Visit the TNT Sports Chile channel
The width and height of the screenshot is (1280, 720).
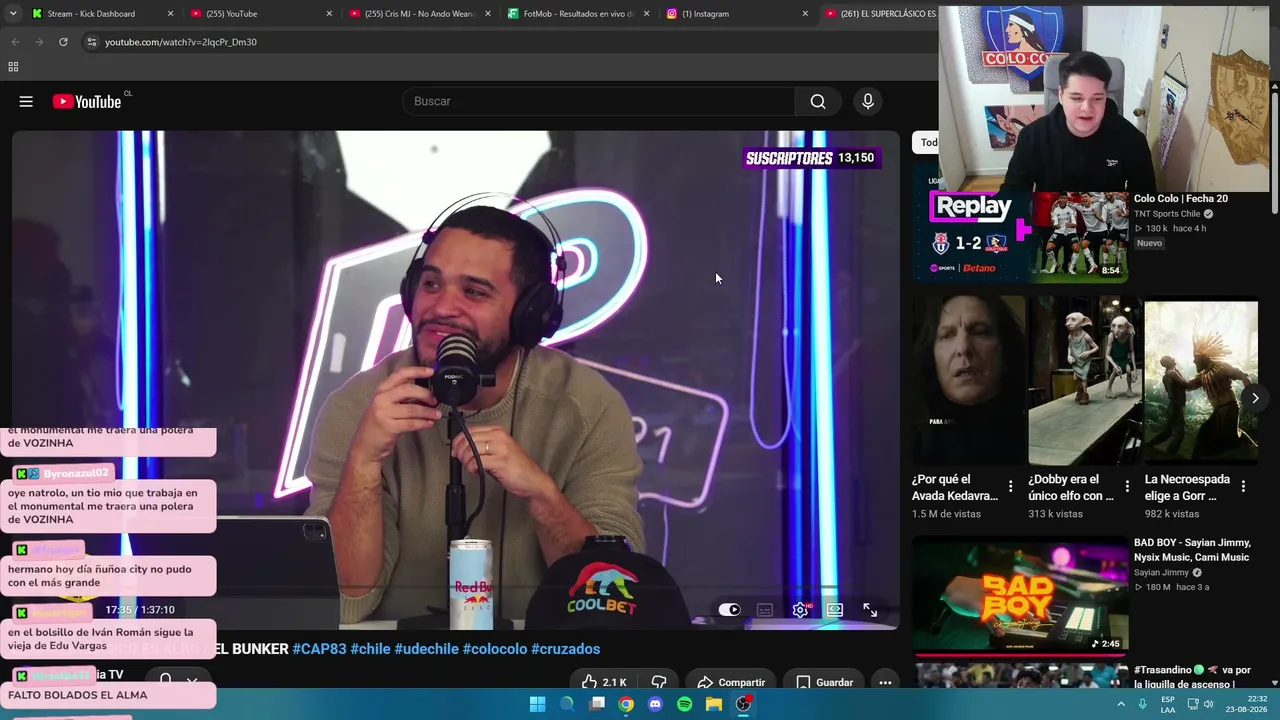tap(1167, 214)
